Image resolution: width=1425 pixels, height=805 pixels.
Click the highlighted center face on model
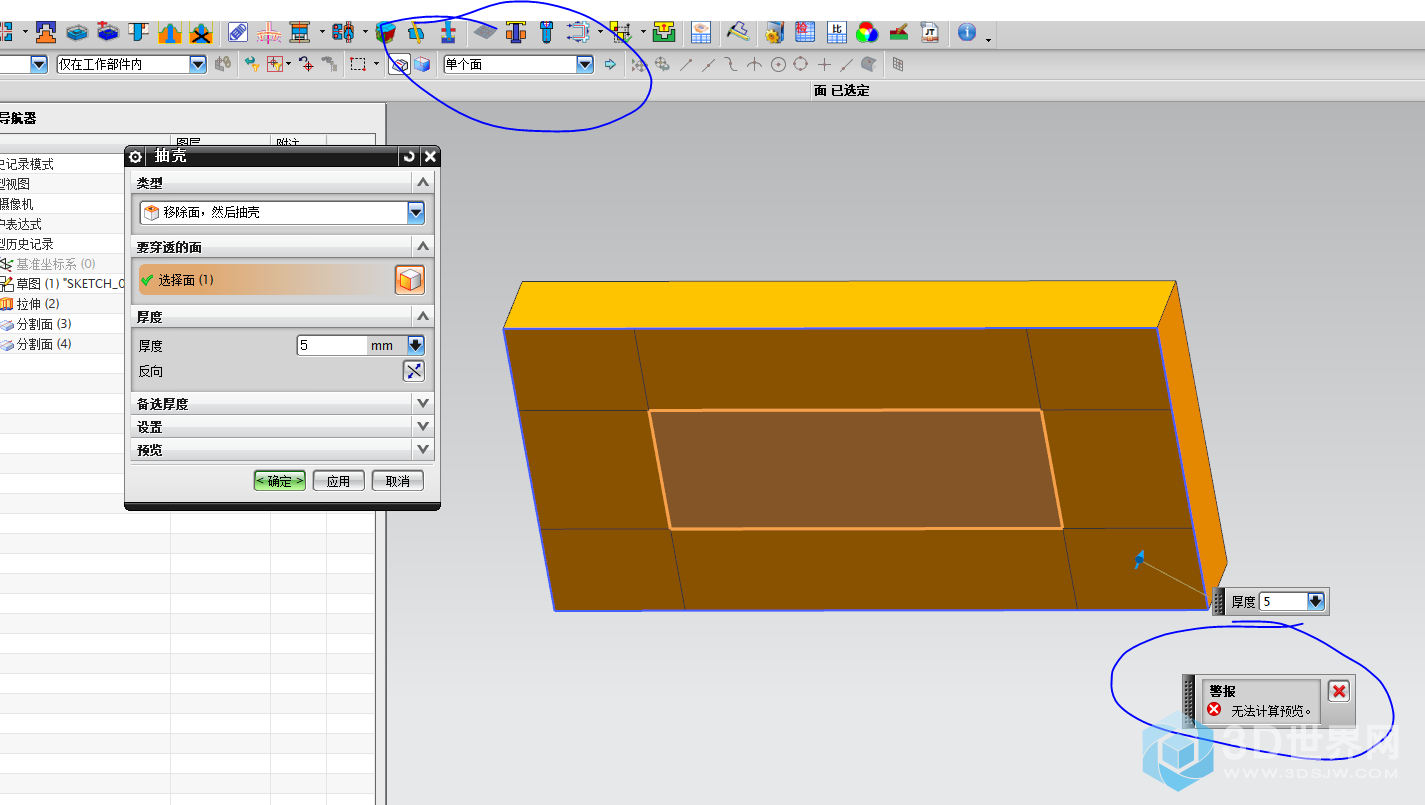(x=855, y=469)
